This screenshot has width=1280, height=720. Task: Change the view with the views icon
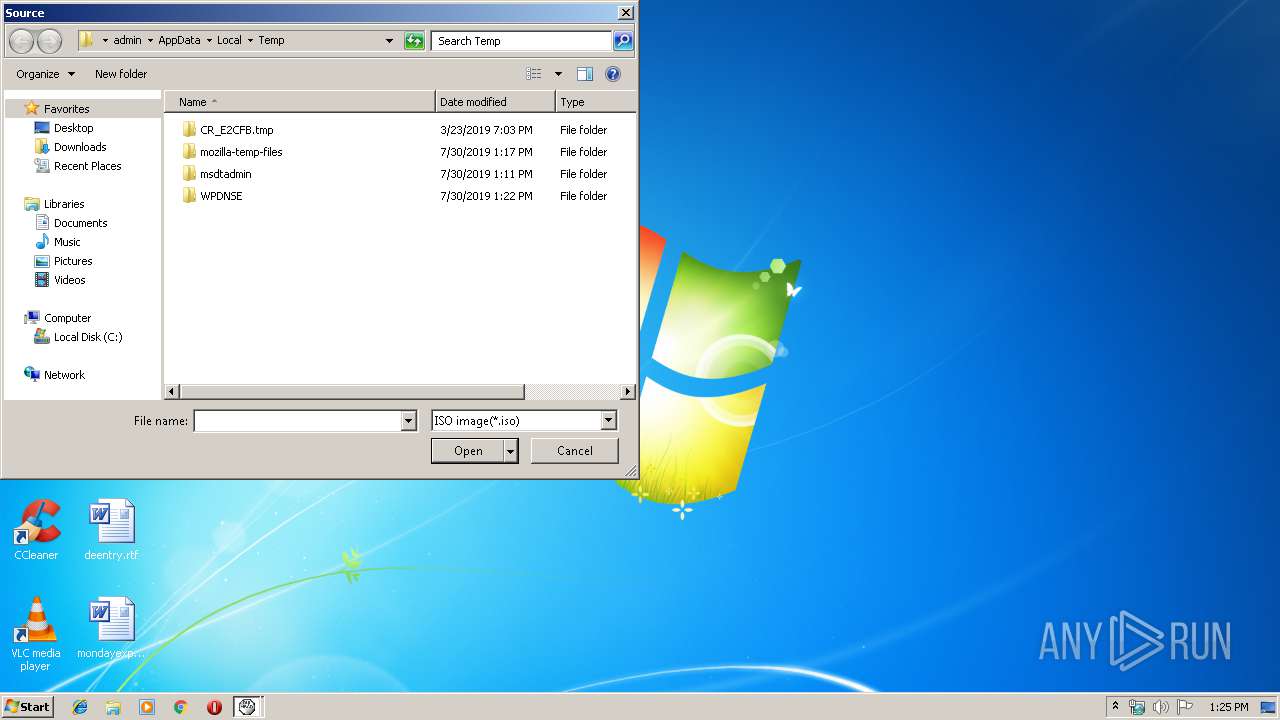point(534,74)
